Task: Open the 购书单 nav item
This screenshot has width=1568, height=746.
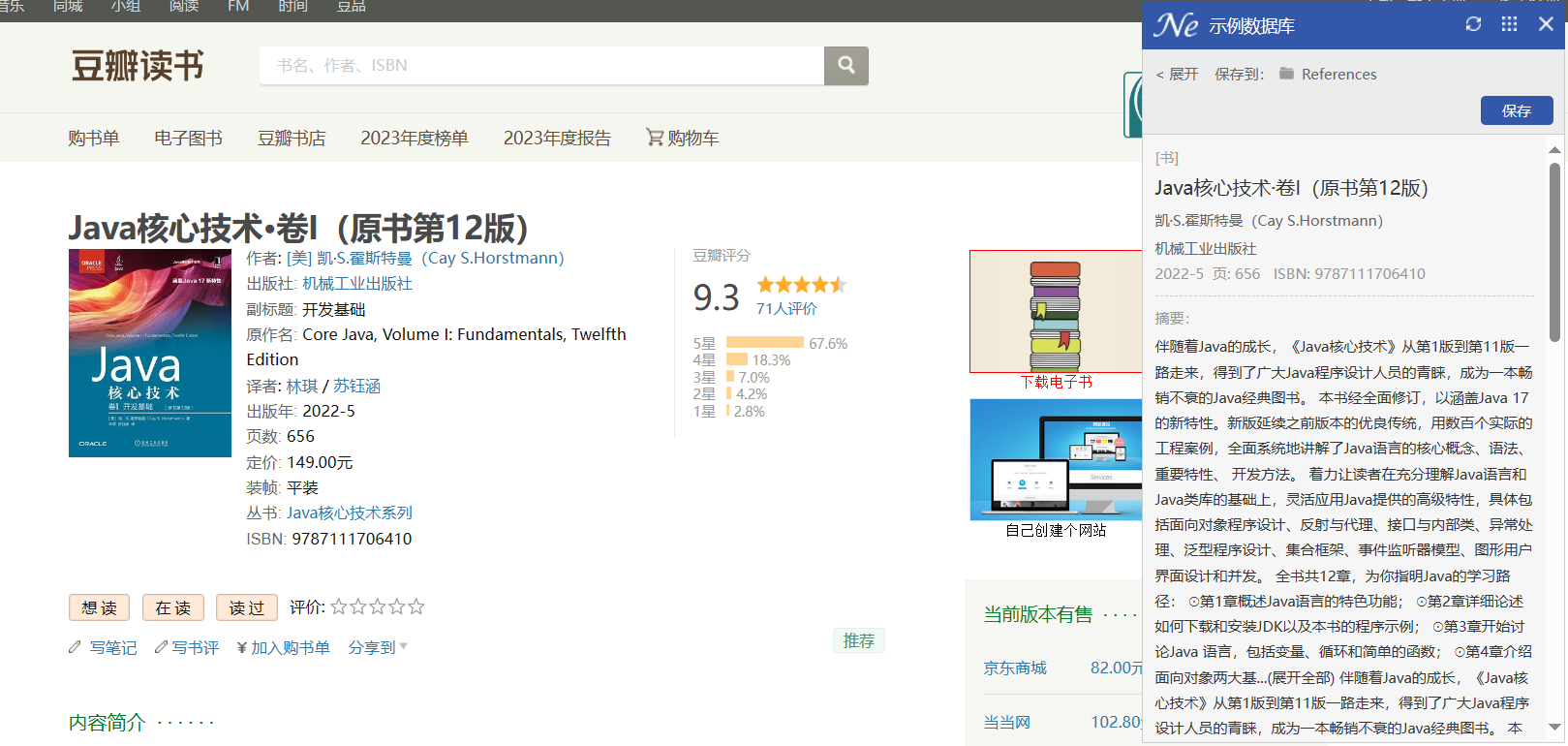Action: click(x=94, y=138)
